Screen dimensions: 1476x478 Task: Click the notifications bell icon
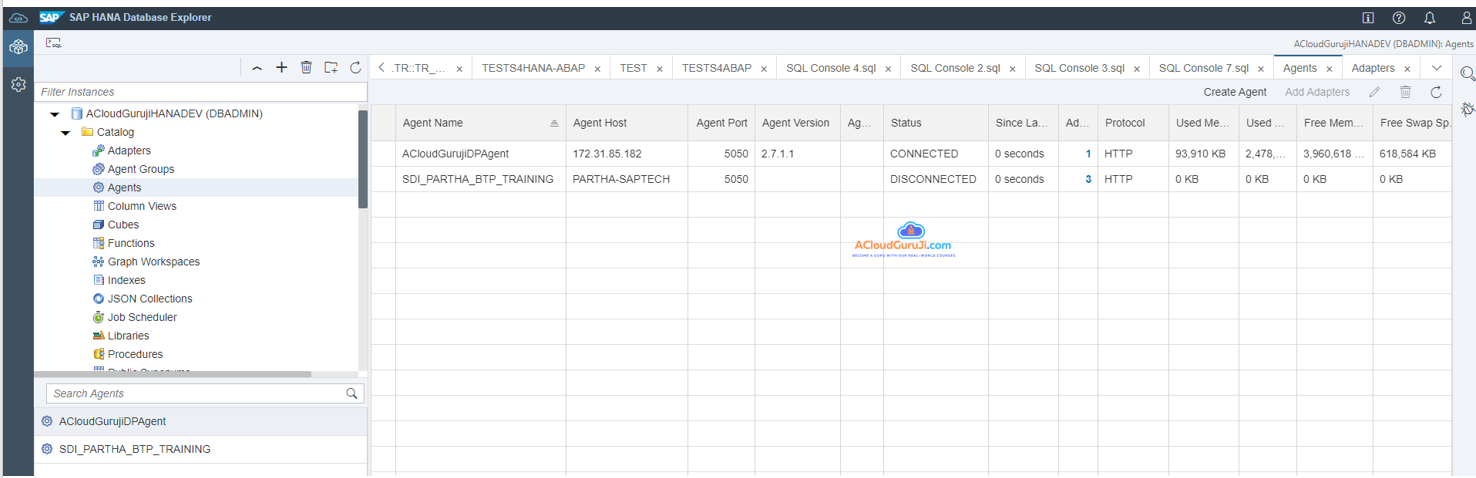1429,18
